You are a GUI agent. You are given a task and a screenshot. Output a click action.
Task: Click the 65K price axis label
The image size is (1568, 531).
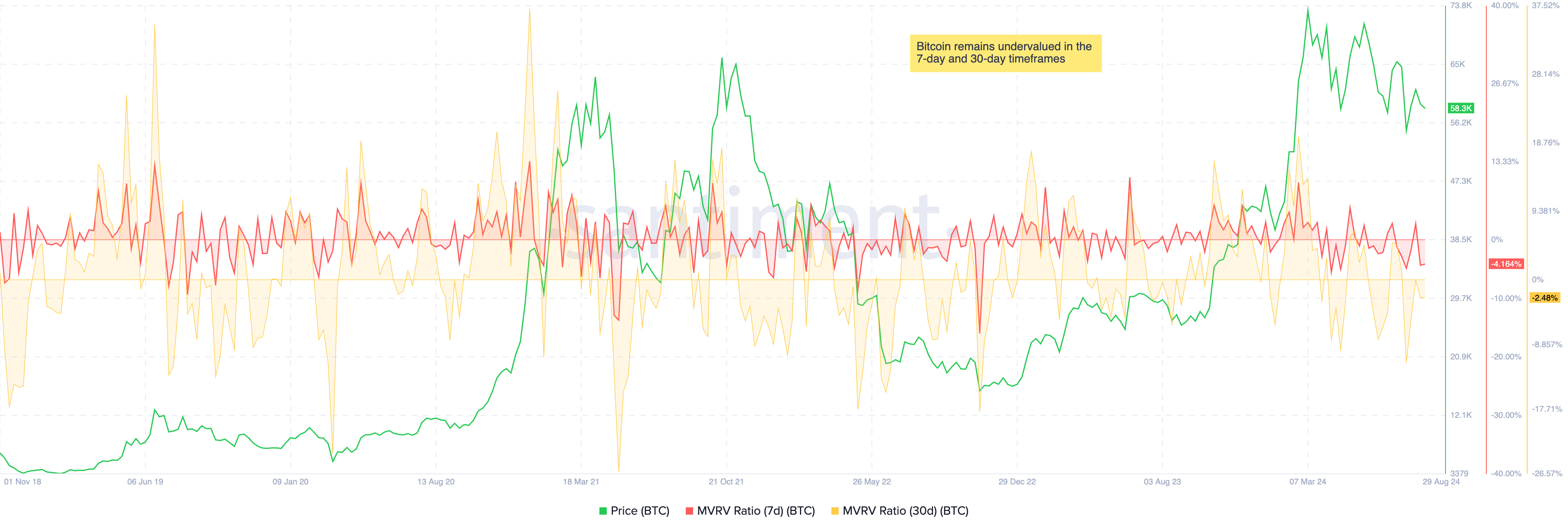pyautogui.click(x=1458, y=64)
